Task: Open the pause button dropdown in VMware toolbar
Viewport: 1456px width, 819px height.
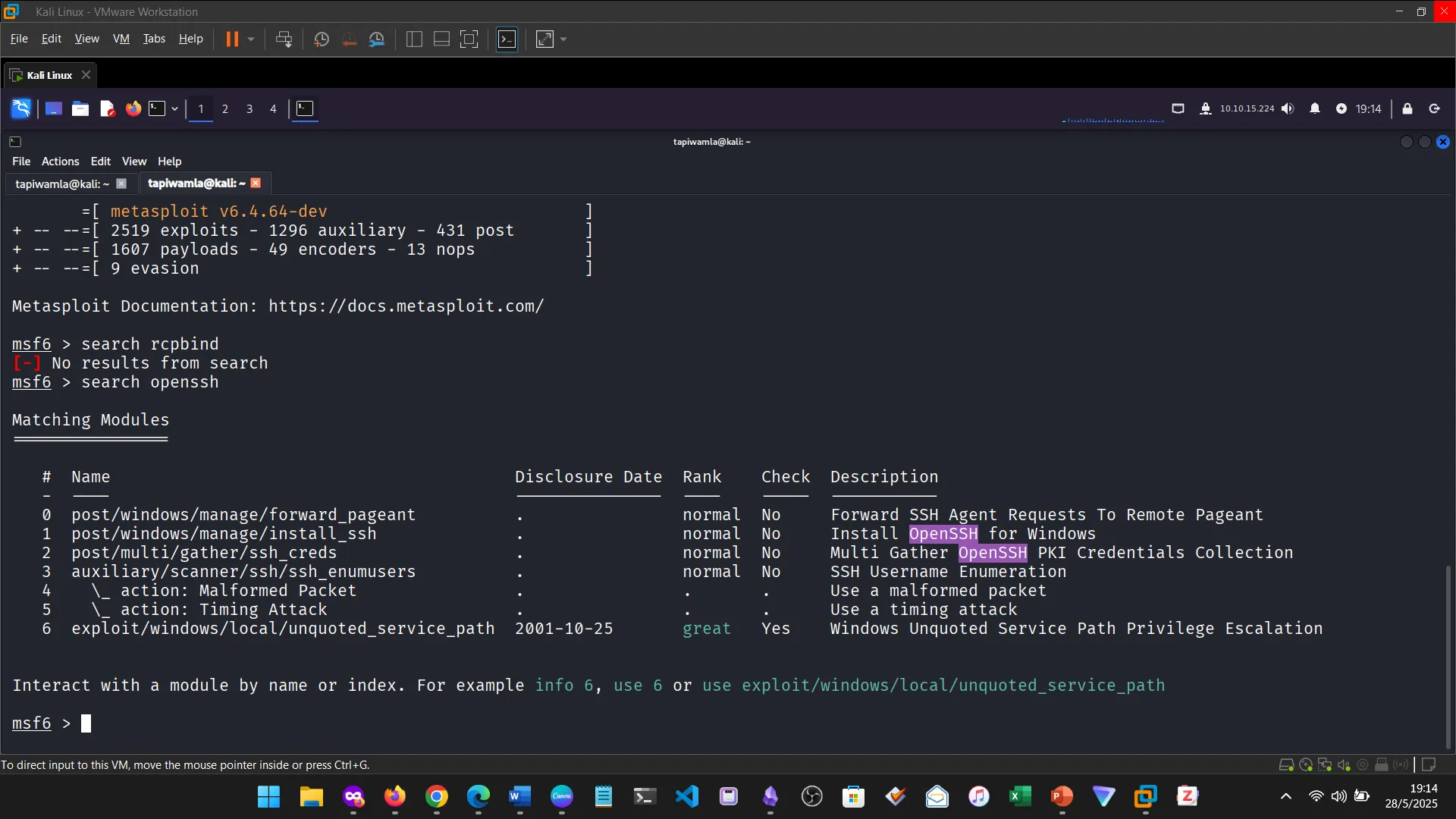Action: [251, 39]
